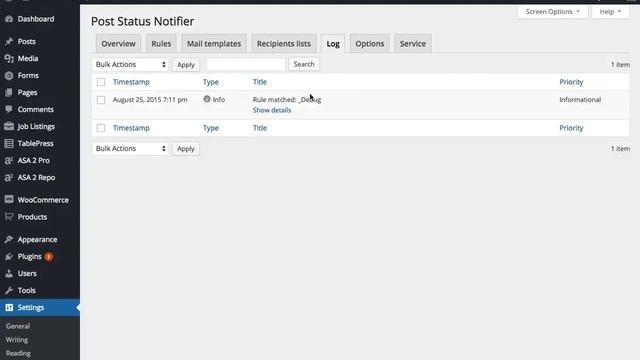640x360 pixels.
Task: Click the Dashboard gauge icon
Action: (x=9, y=19)
